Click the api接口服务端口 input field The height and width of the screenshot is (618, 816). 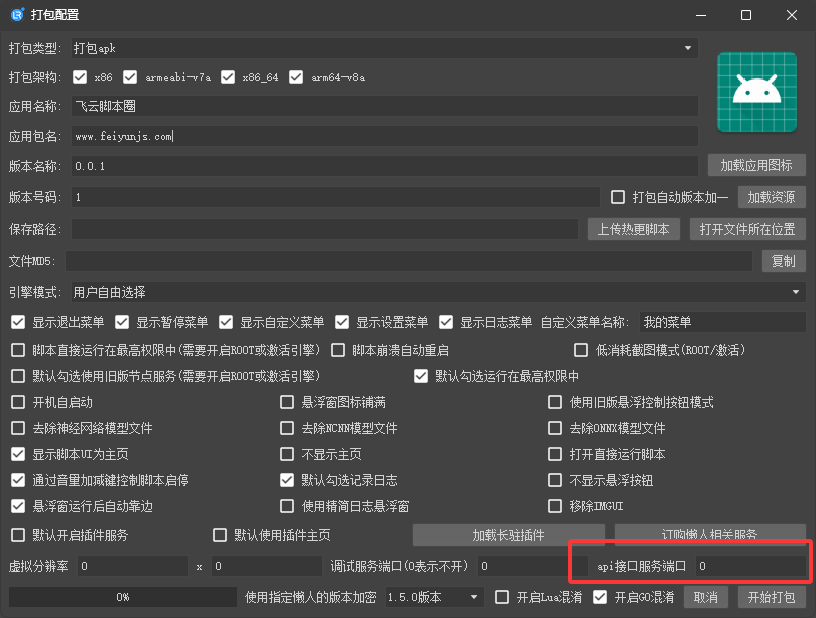(750, 566)
